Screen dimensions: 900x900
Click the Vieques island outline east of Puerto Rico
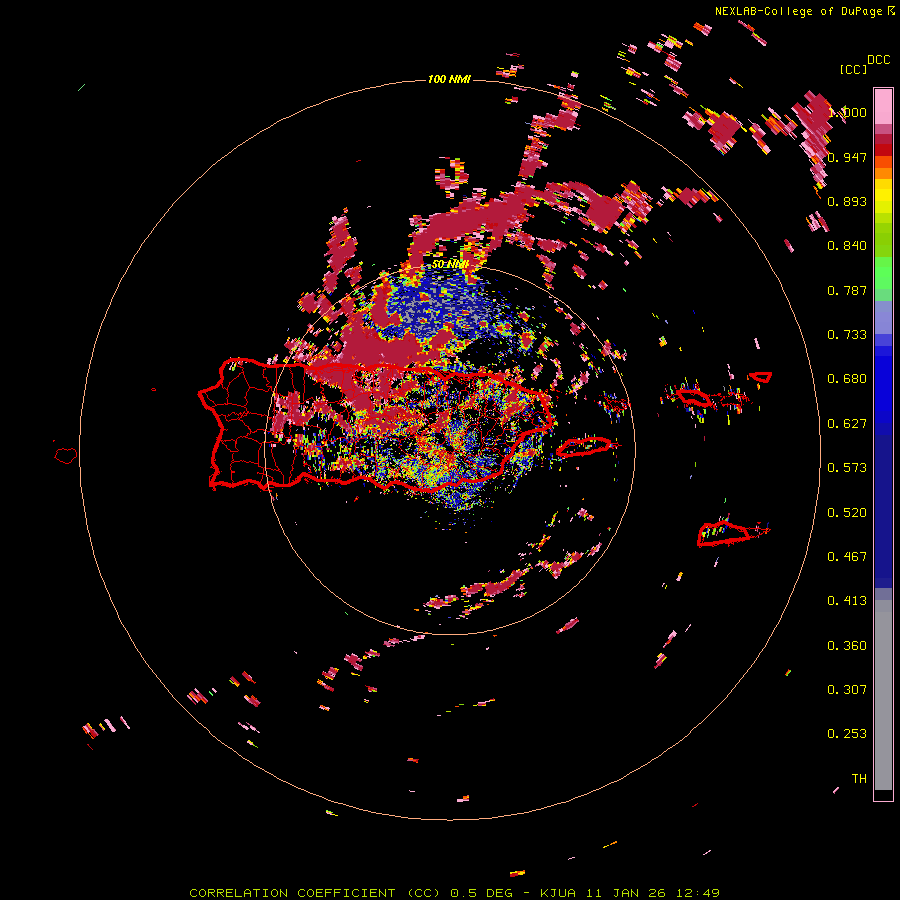(x=584, y=446)
